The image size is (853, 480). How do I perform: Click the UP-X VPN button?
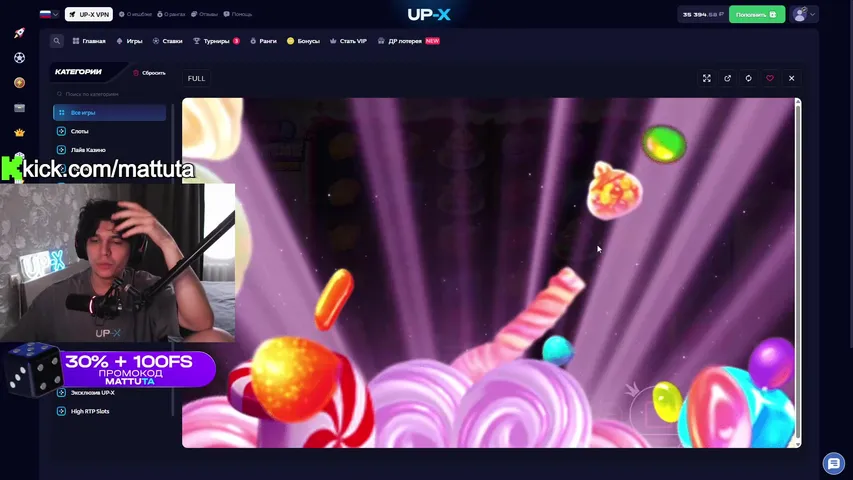point(89,14)
